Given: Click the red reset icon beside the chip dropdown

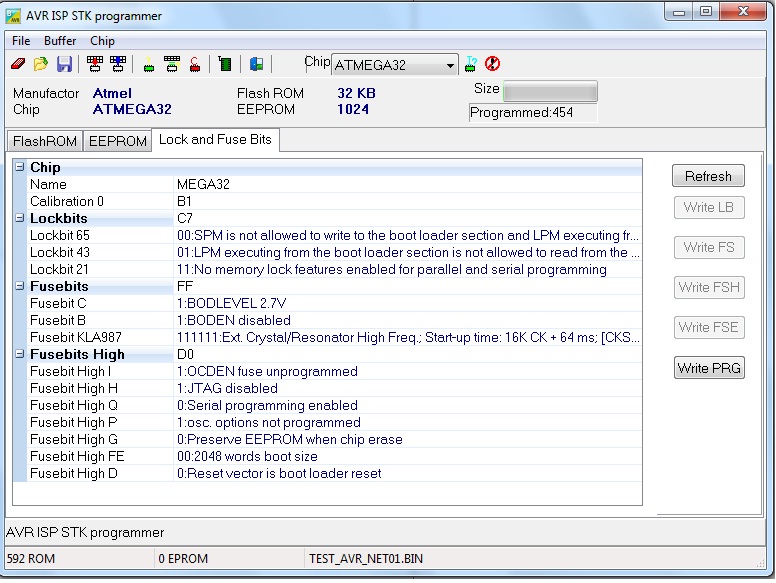Looking at the screenshot, I should tap(492, 64).
